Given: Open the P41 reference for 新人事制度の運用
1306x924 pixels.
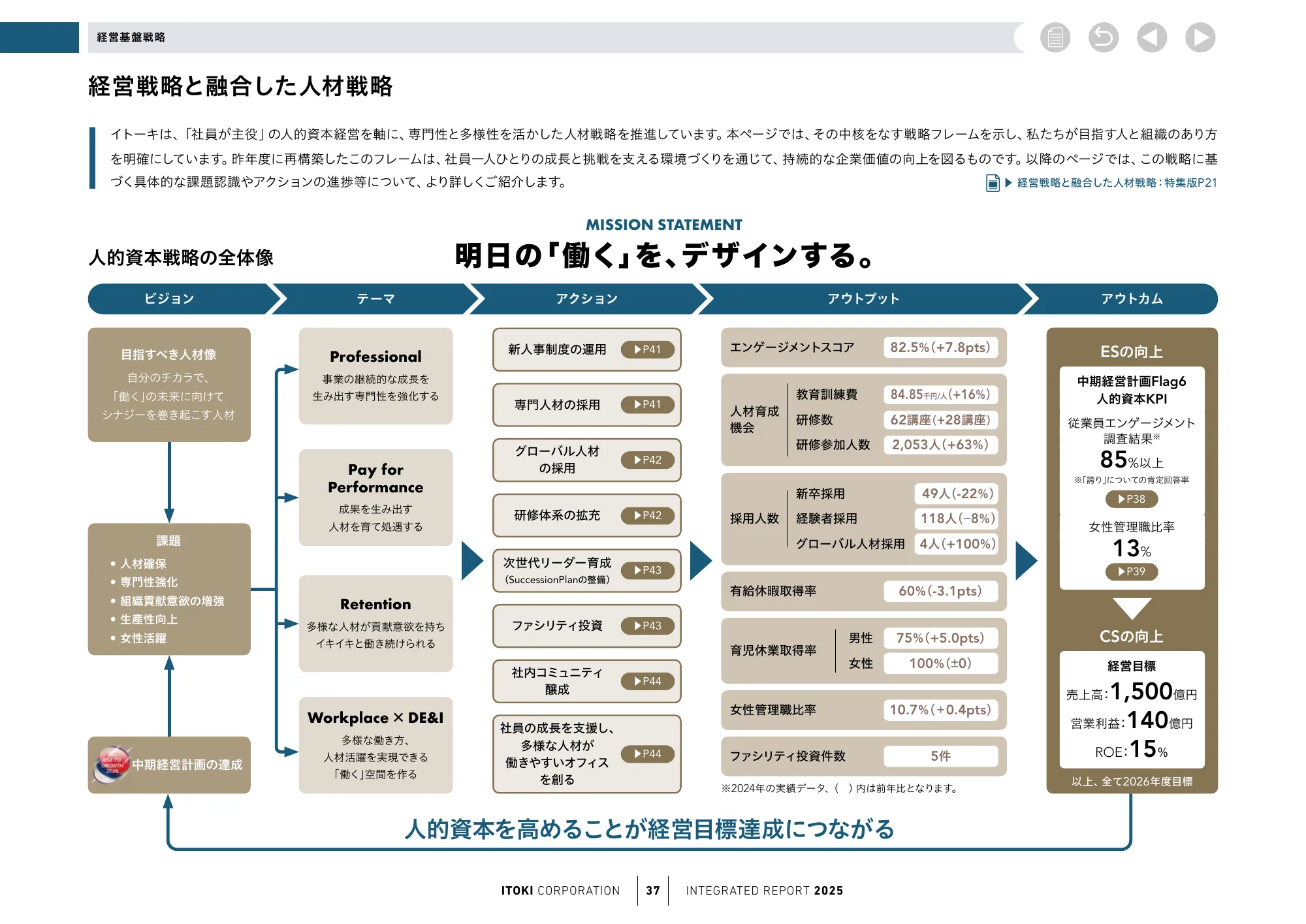Looking at the screenshot, I should 648,350.
